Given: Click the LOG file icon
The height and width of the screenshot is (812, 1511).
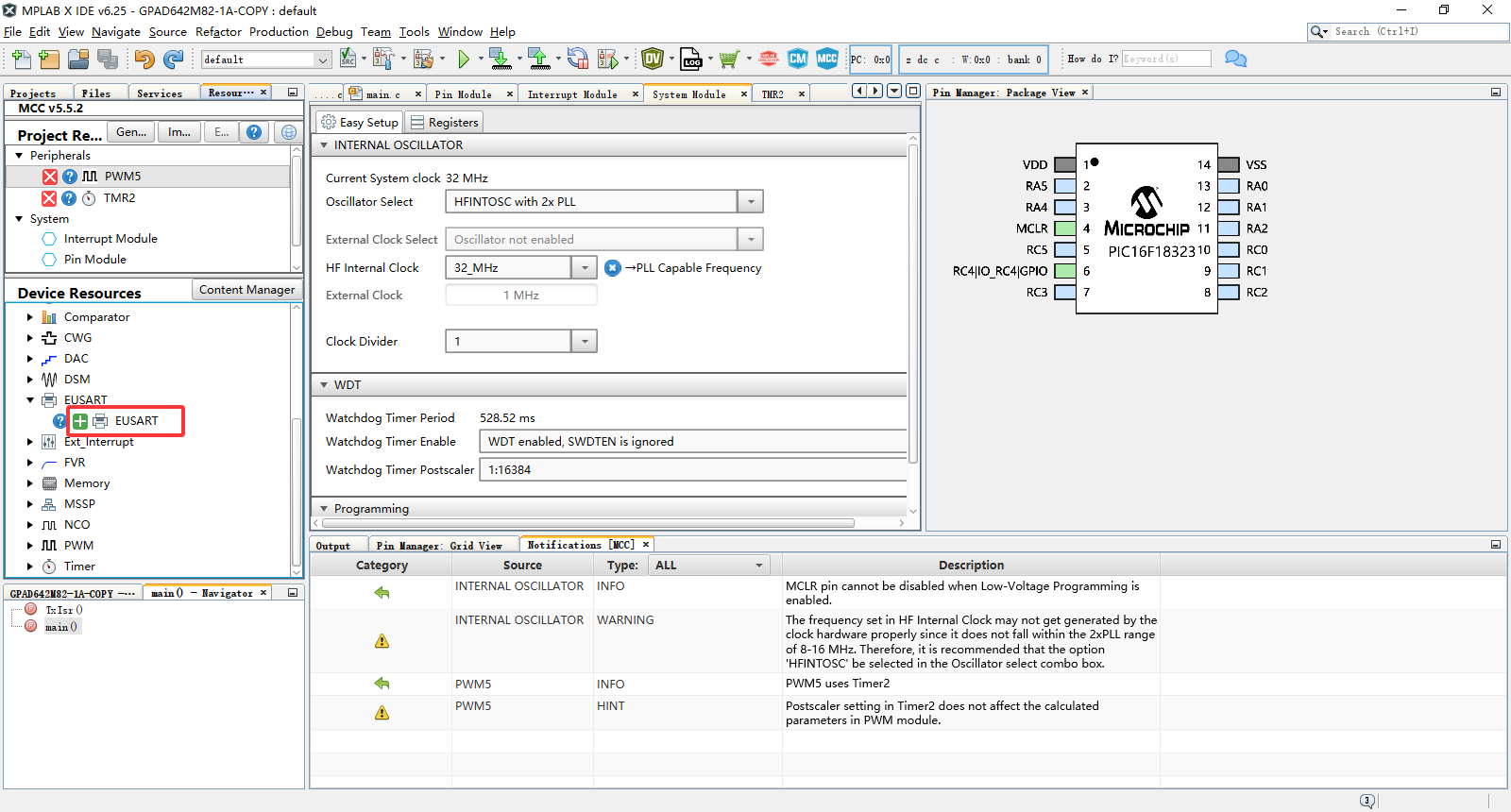Looking at the screenshot, I should 691,59.
